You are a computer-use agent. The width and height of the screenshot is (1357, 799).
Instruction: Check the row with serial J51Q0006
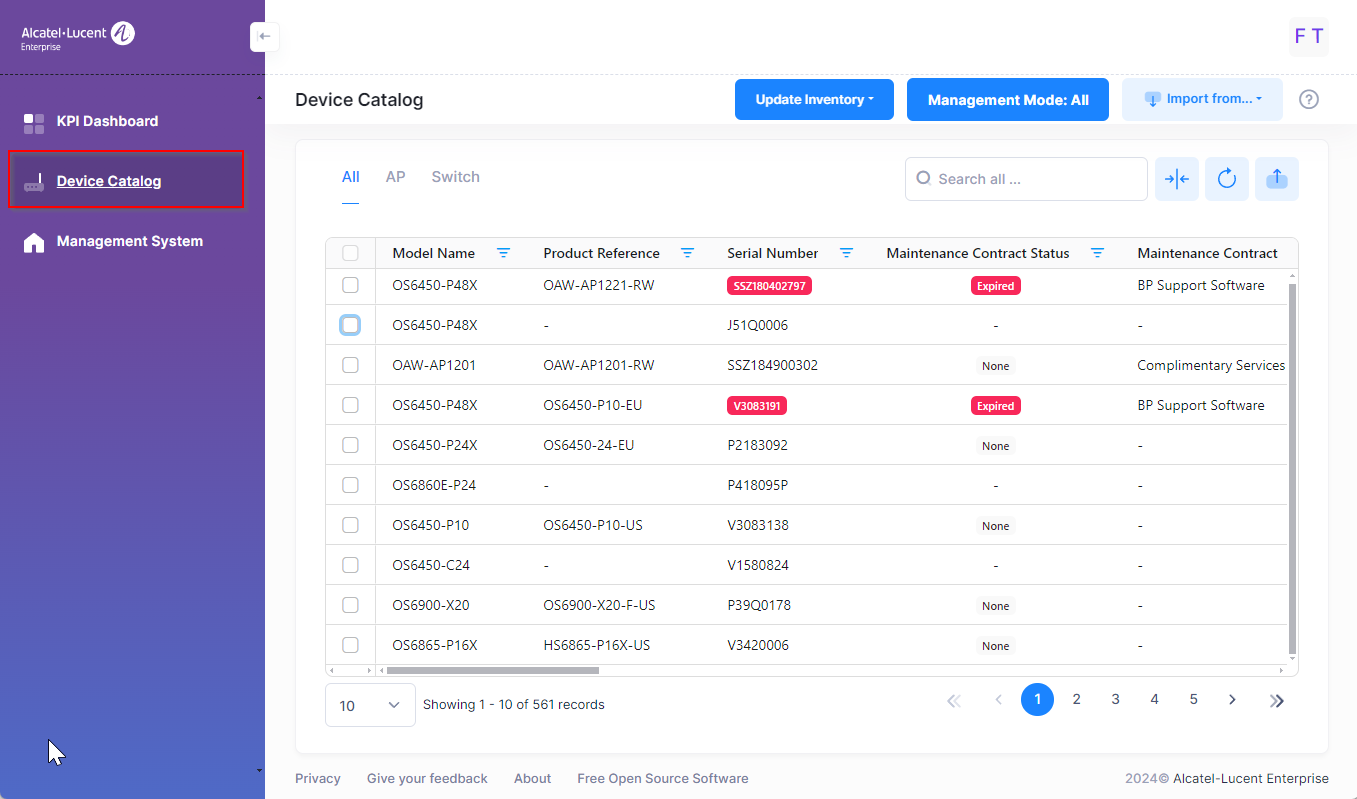pos(350,325)
